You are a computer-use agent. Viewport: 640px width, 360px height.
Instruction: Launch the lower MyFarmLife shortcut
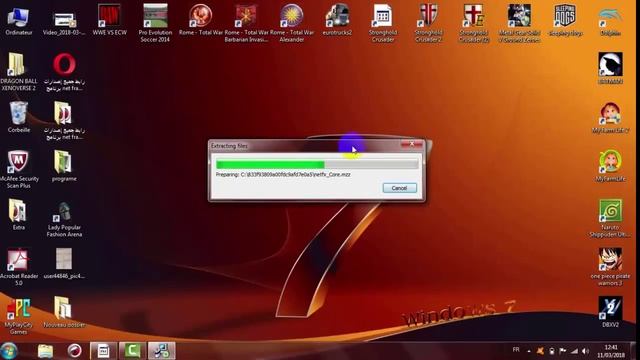(x=610, y=166)
